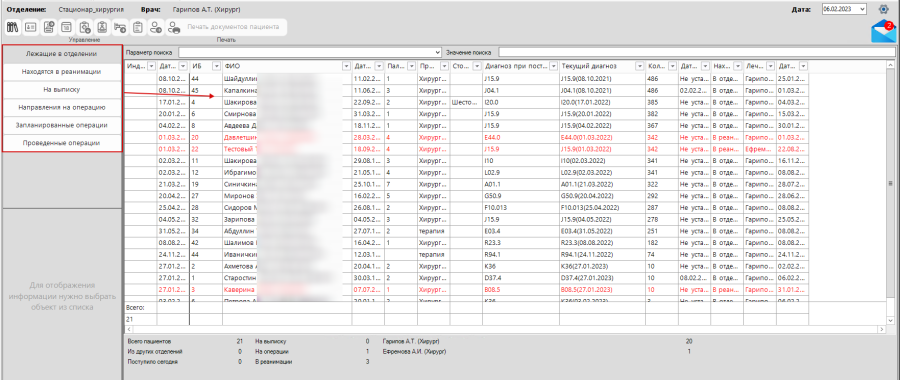Open filter dropdown of Пал... column
Viewport: 900px width, 380px height.
(411, 66)
